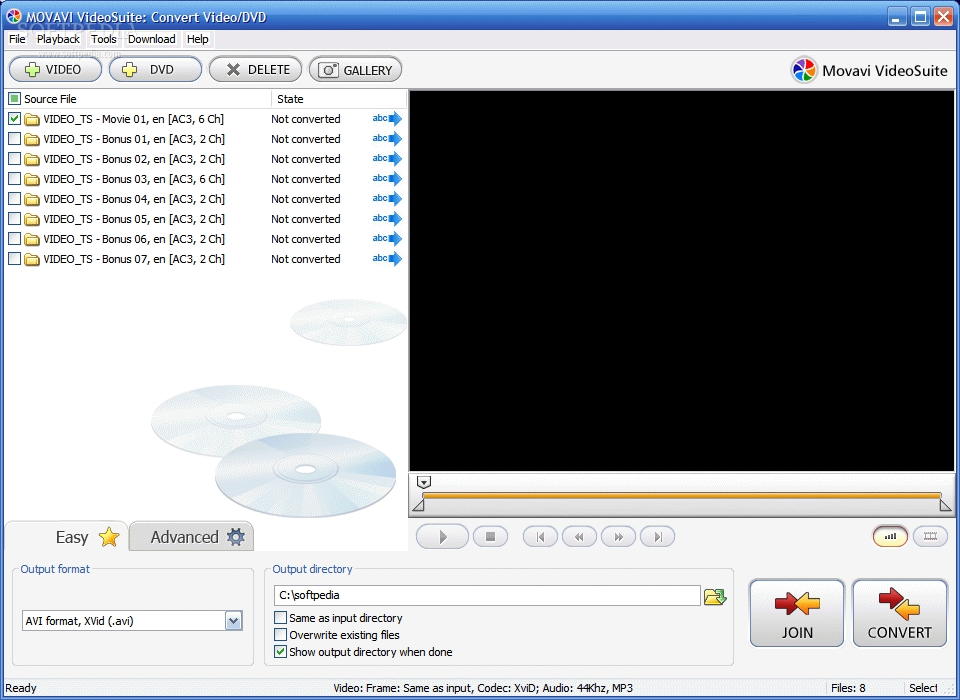Image resolution: width=960 pixels, height=700 pixels.
Task: Click the output directory text field
Action: point(487,595)
